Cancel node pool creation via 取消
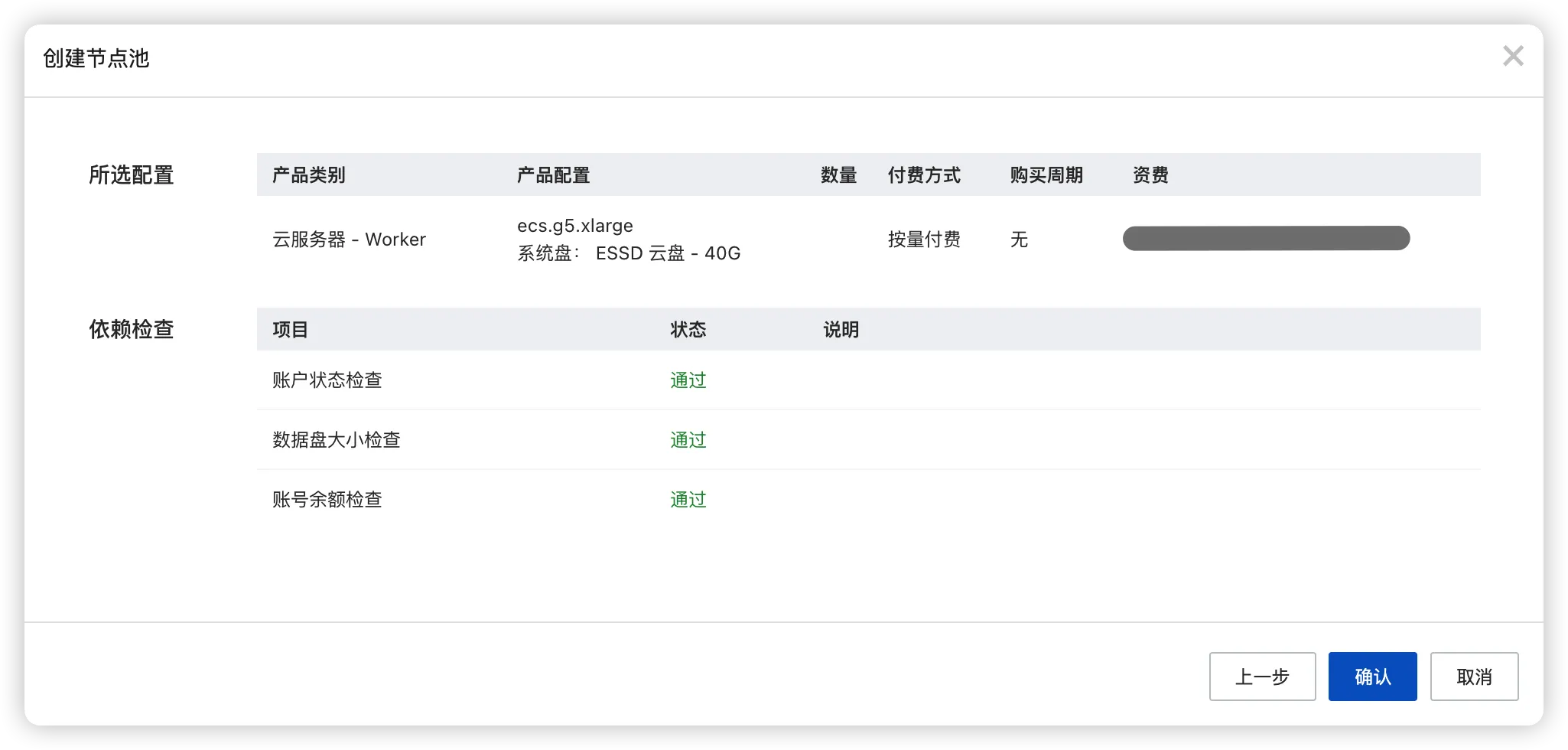This screenshot has width=1568, height=750. pos(1474,677)
